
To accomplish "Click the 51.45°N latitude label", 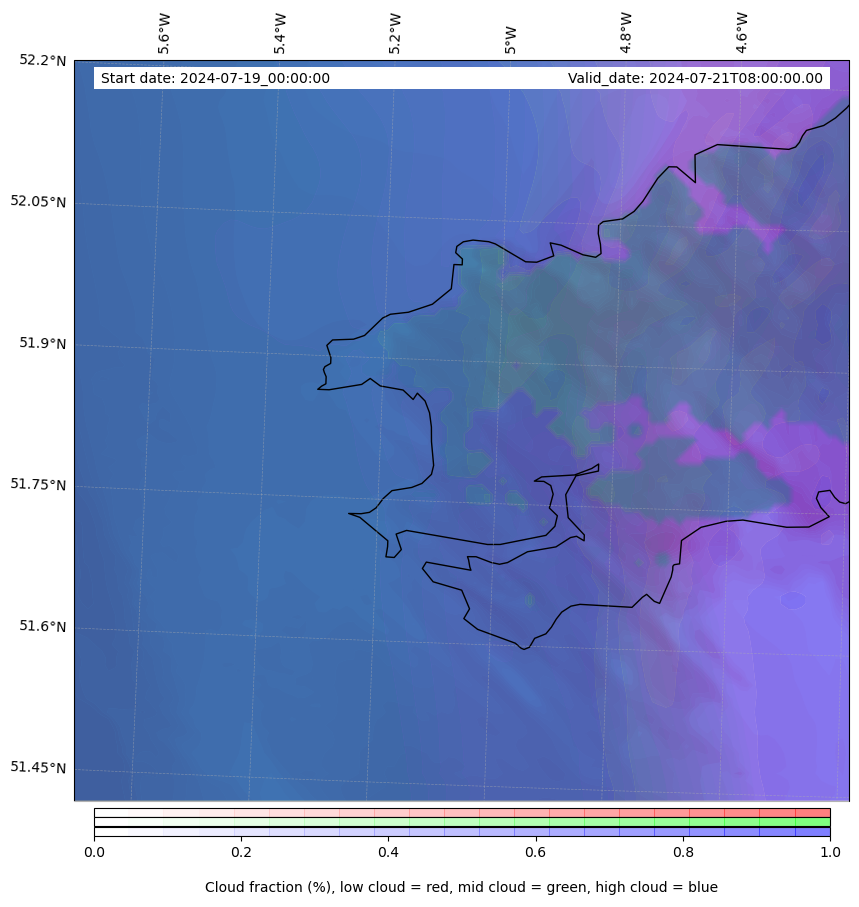I will click(38, 767).
